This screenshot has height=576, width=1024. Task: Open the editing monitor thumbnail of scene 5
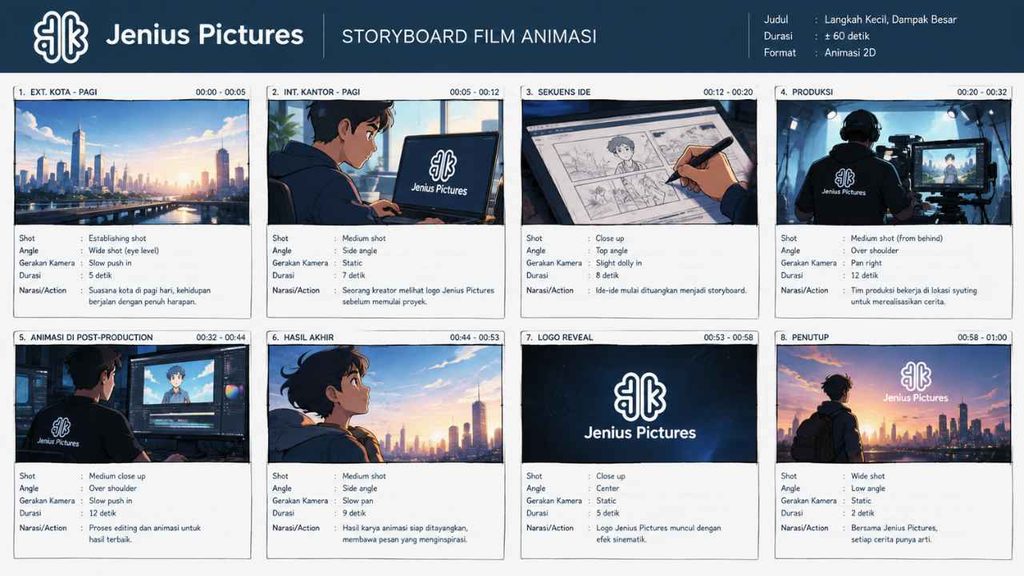pos(132,404)
